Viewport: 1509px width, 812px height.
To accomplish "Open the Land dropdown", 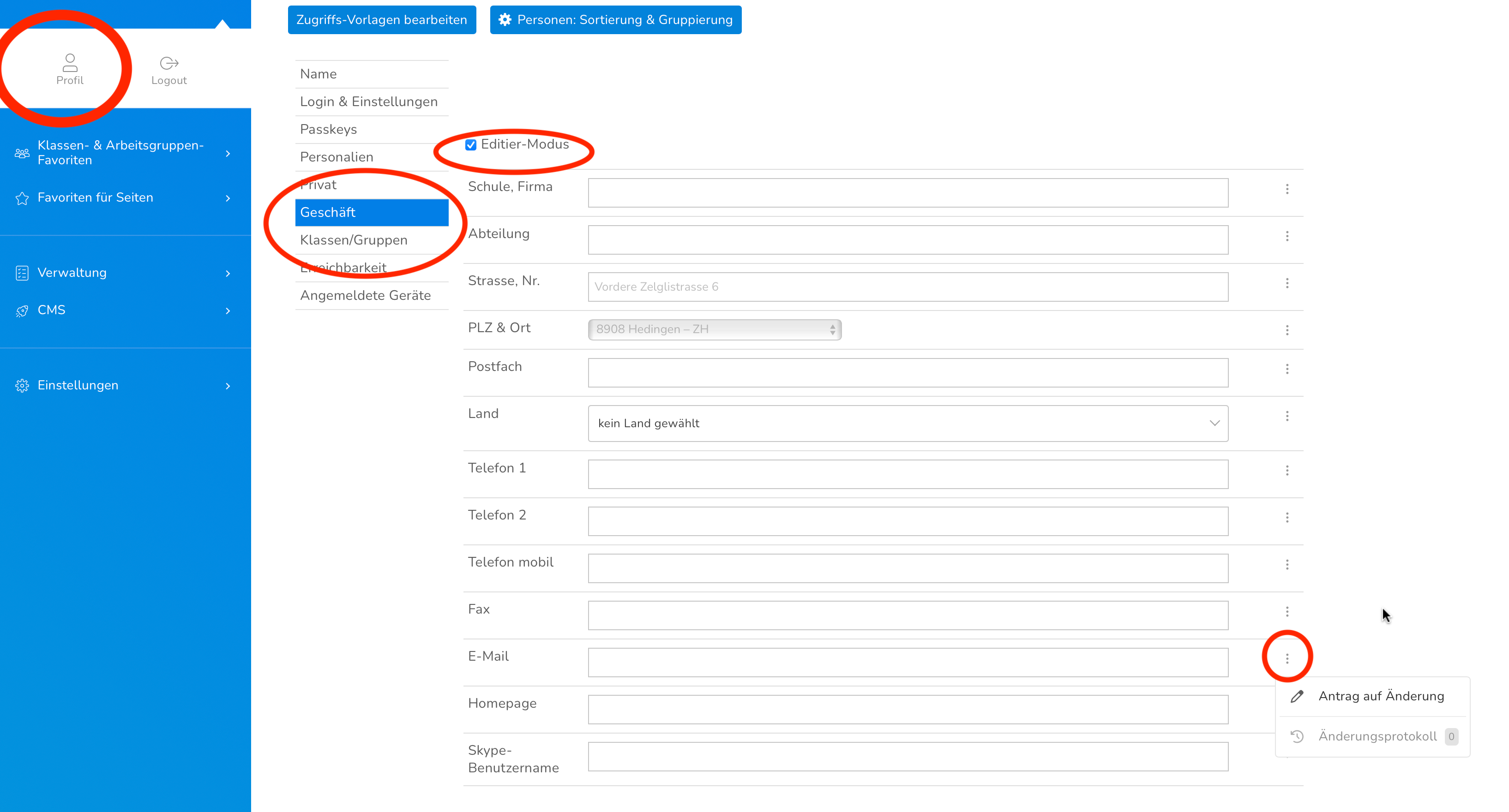I will 908,423.
